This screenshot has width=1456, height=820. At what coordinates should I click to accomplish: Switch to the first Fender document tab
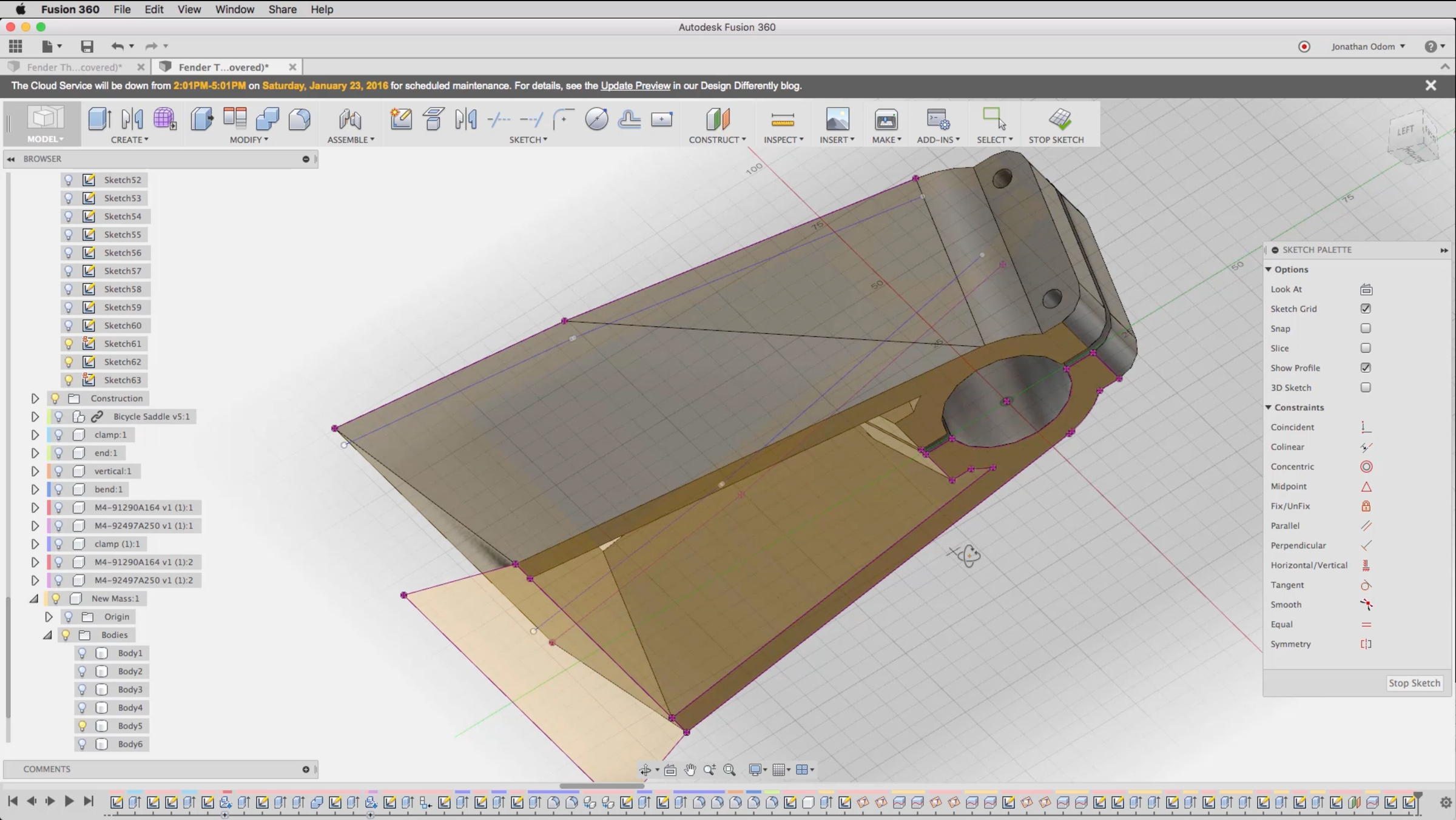74,67
